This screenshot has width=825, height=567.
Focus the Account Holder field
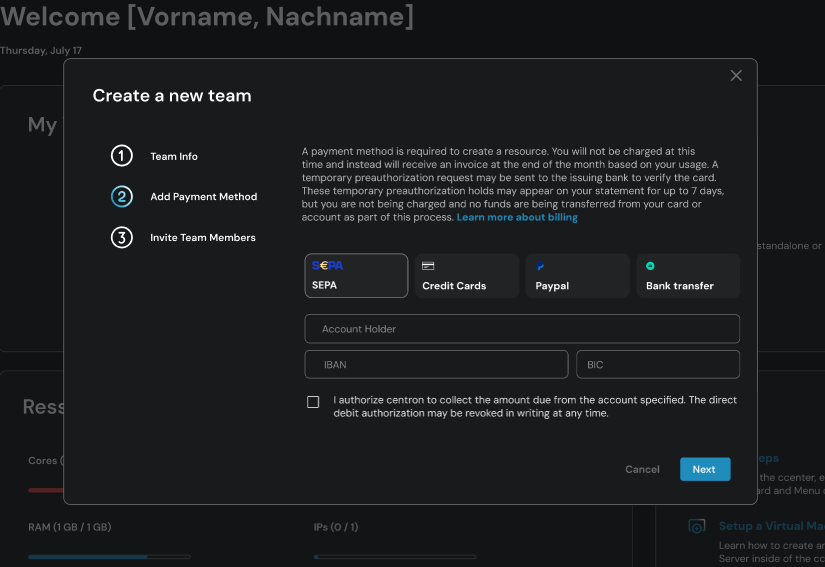522,329
